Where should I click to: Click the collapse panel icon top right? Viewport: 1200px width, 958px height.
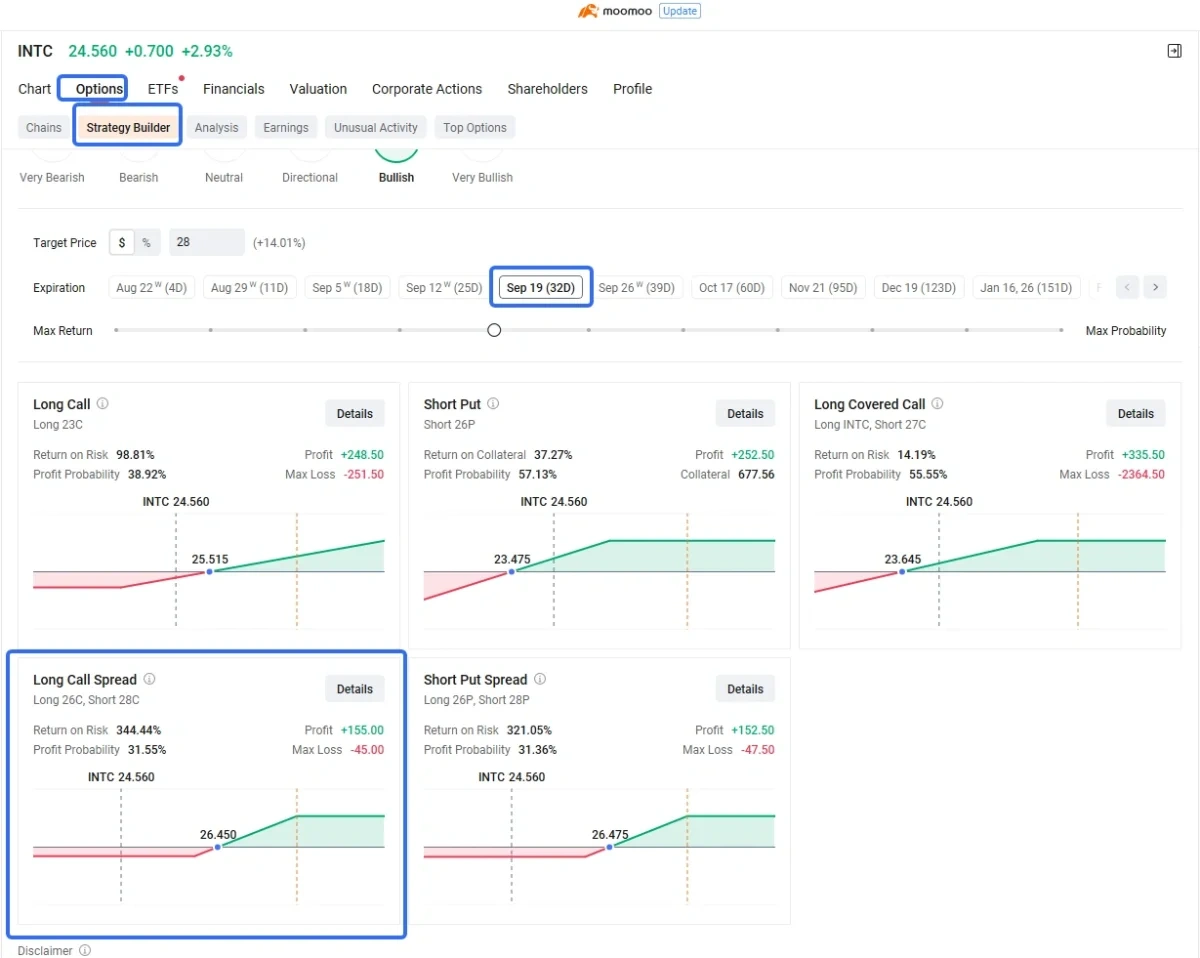pyautogui.click(x=1174, y=51)
